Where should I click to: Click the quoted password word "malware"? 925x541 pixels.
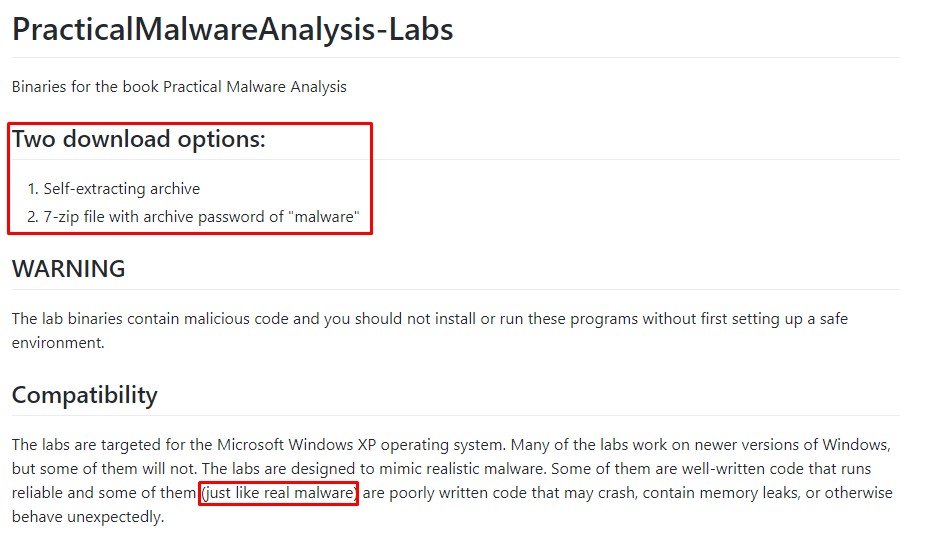(322, 216)
